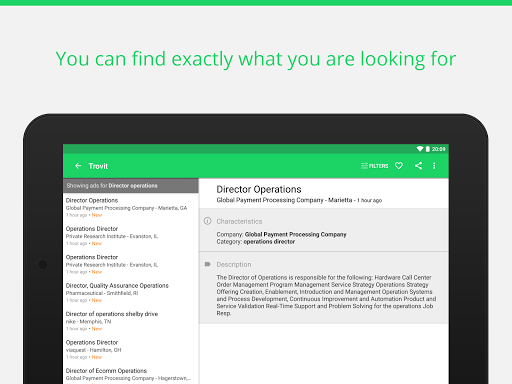Click the job description text block

click(326, 295)
